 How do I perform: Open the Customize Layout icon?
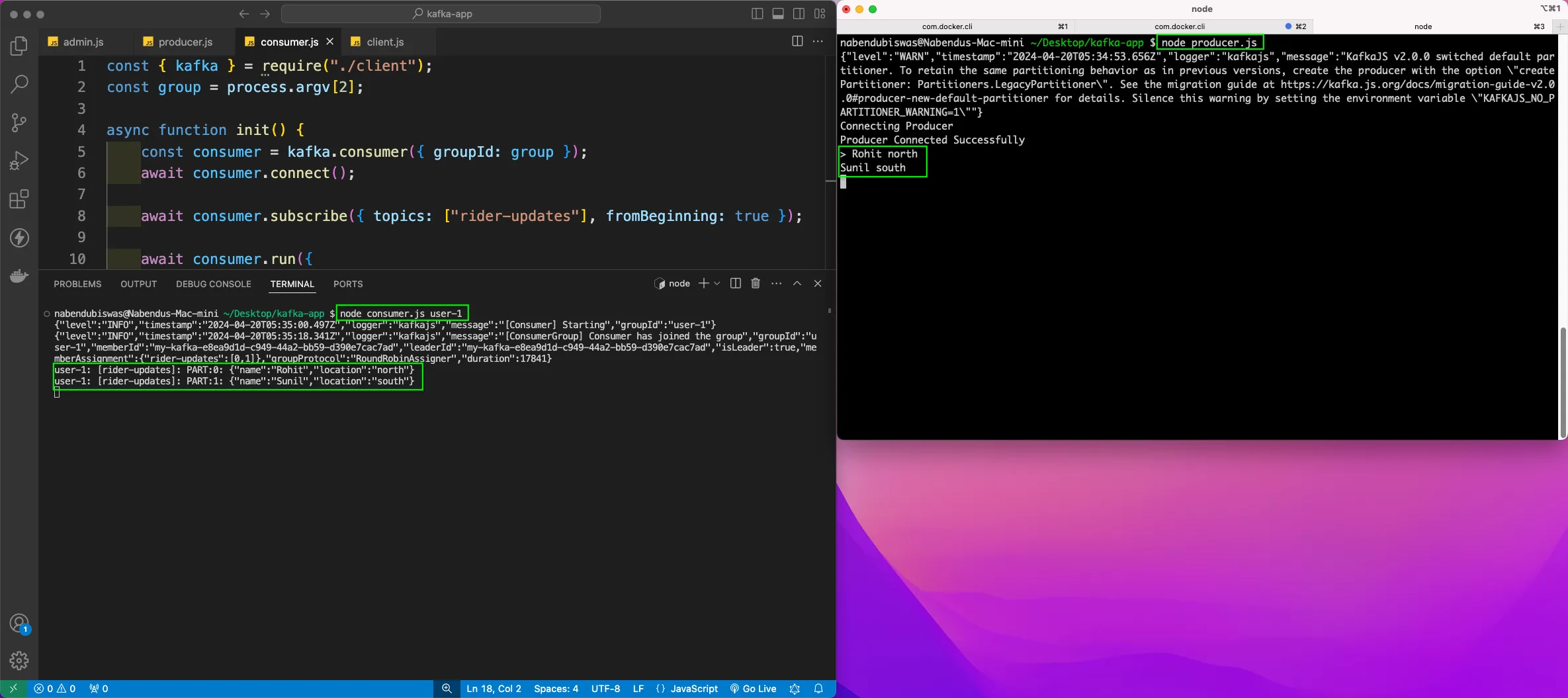[x=820, y=14]
